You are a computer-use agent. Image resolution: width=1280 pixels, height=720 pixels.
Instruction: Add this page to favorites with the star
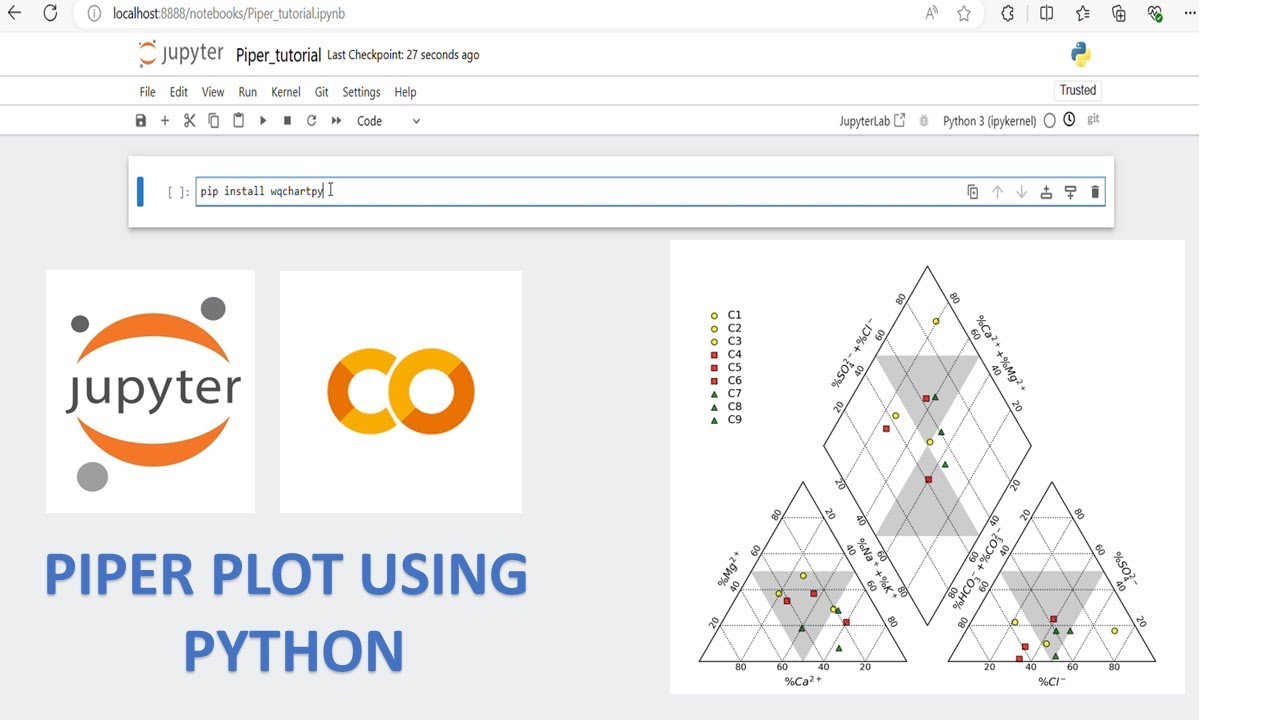(x=964, y=14)
